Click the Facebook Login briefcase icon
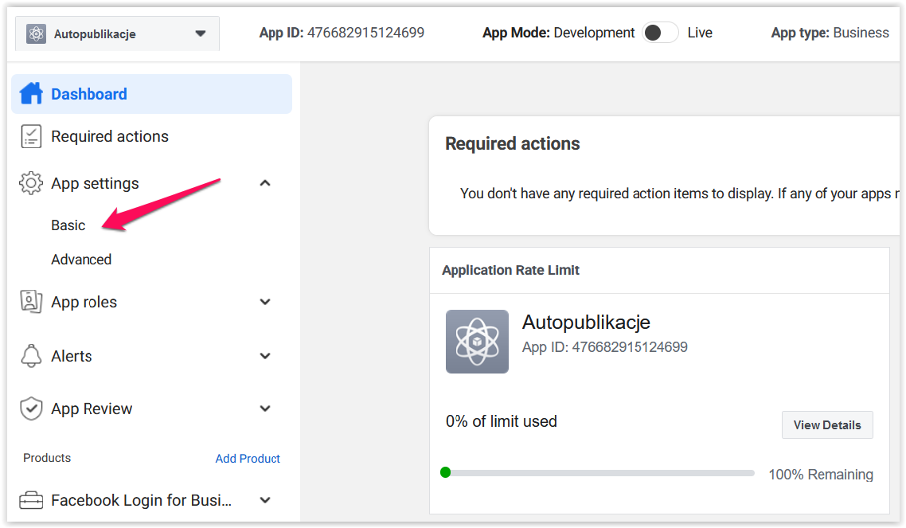Viewport: 906px width, 528px height. pyautogui.click(x=31, y=500)
